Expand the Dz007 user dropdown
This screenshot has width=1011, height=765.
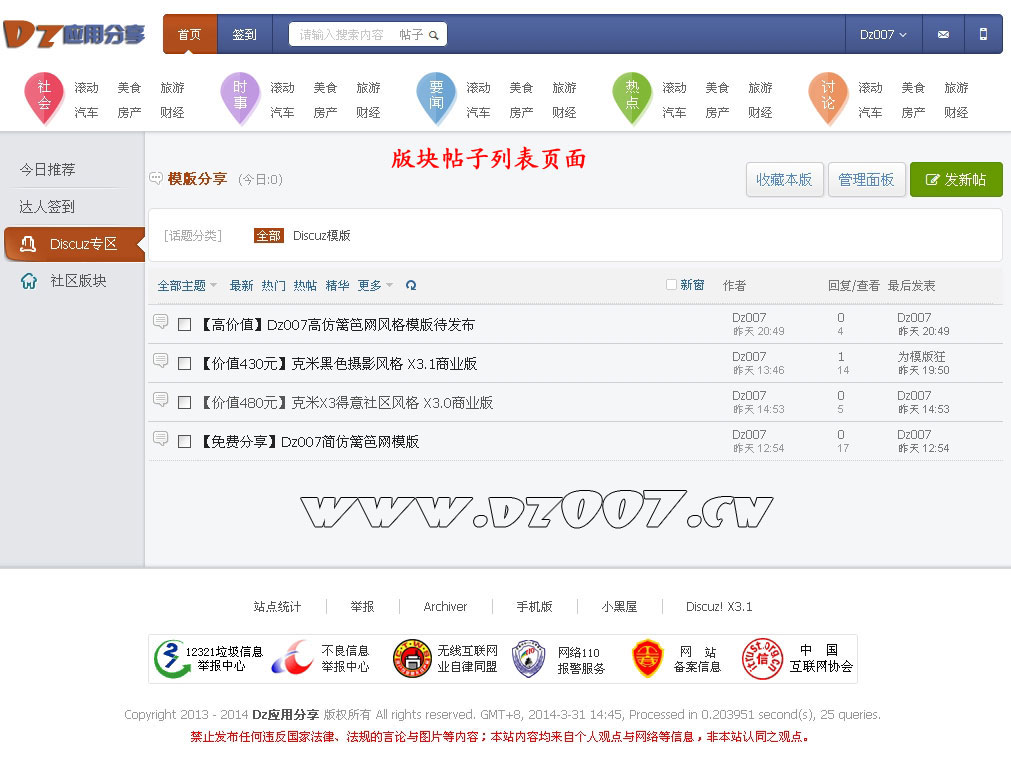(x=883, y=34)
